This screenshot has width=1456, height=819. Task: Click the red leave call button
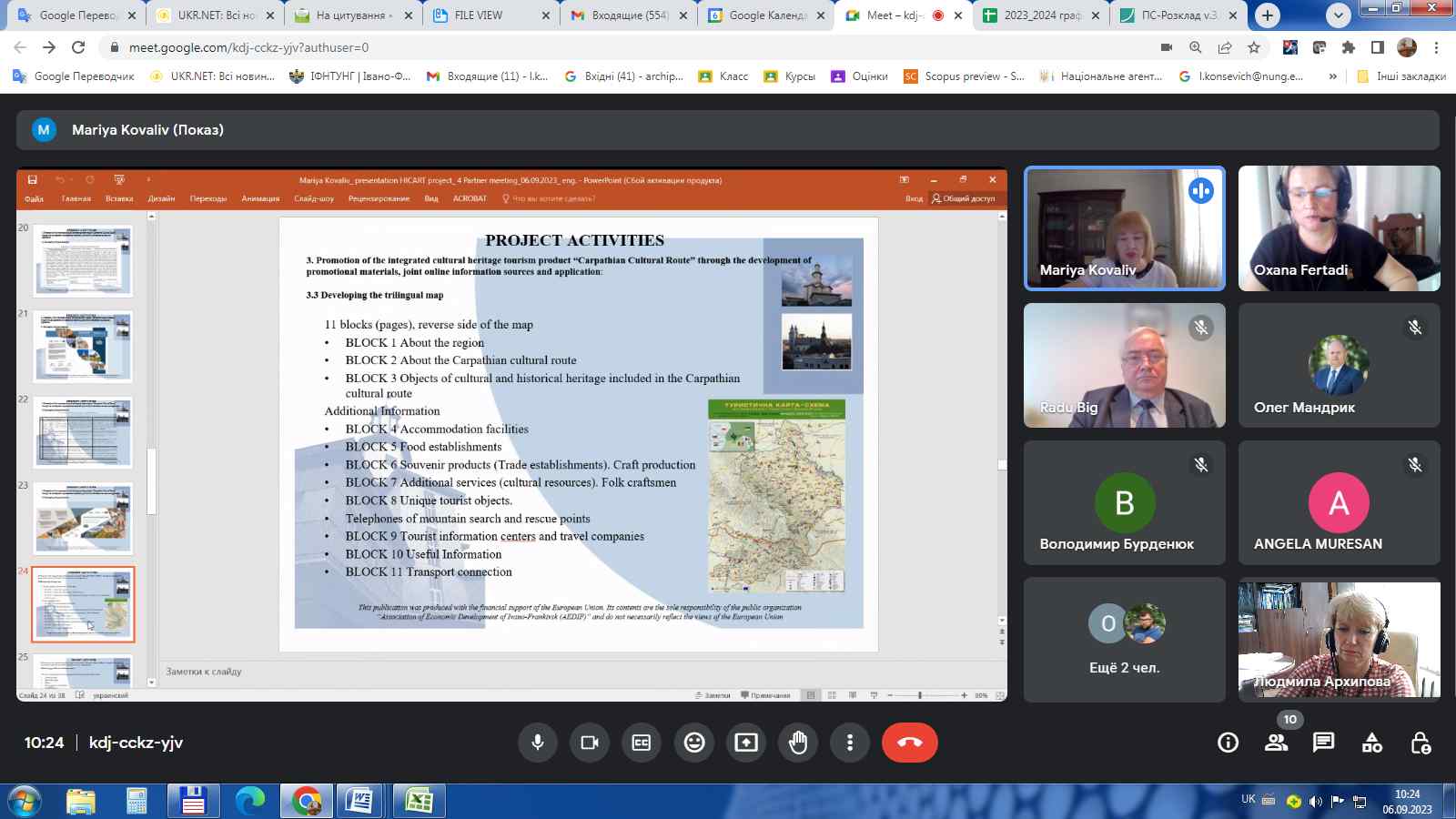coord(909,743)
